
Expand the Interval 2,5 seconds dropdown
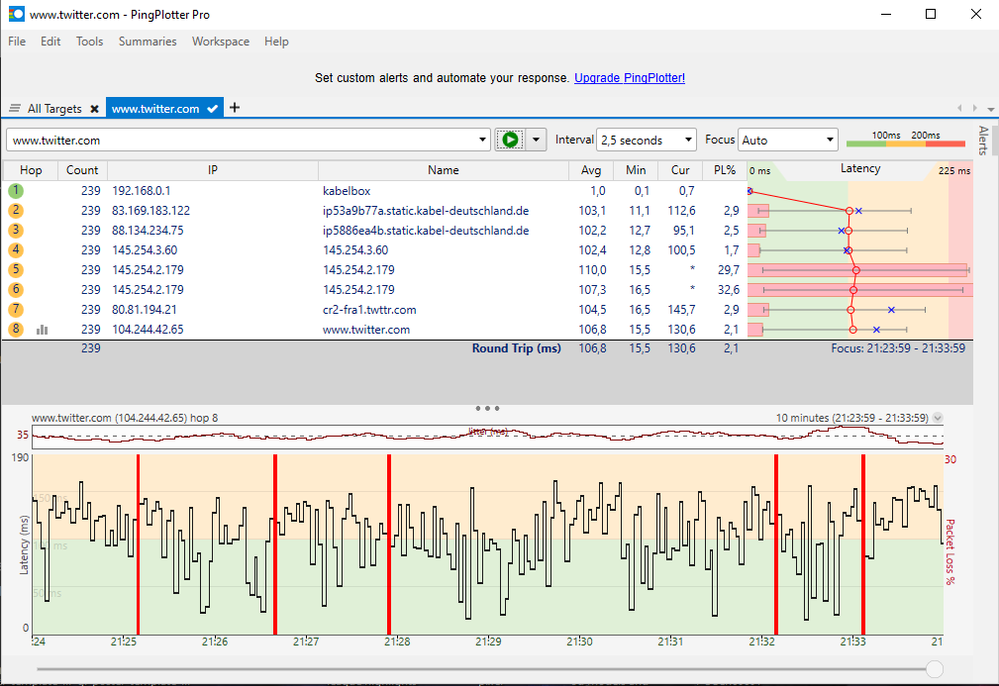click(688, 141)
